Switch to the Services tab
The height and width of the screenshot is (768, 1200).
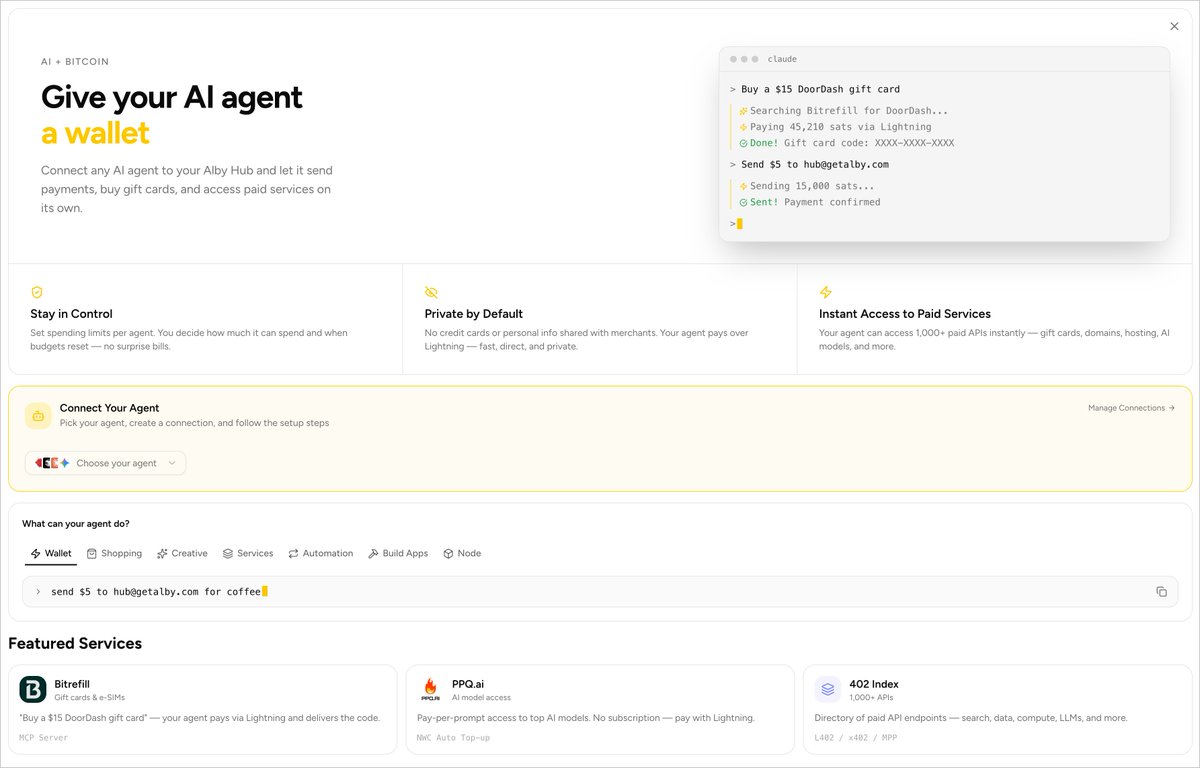point(248,553)
